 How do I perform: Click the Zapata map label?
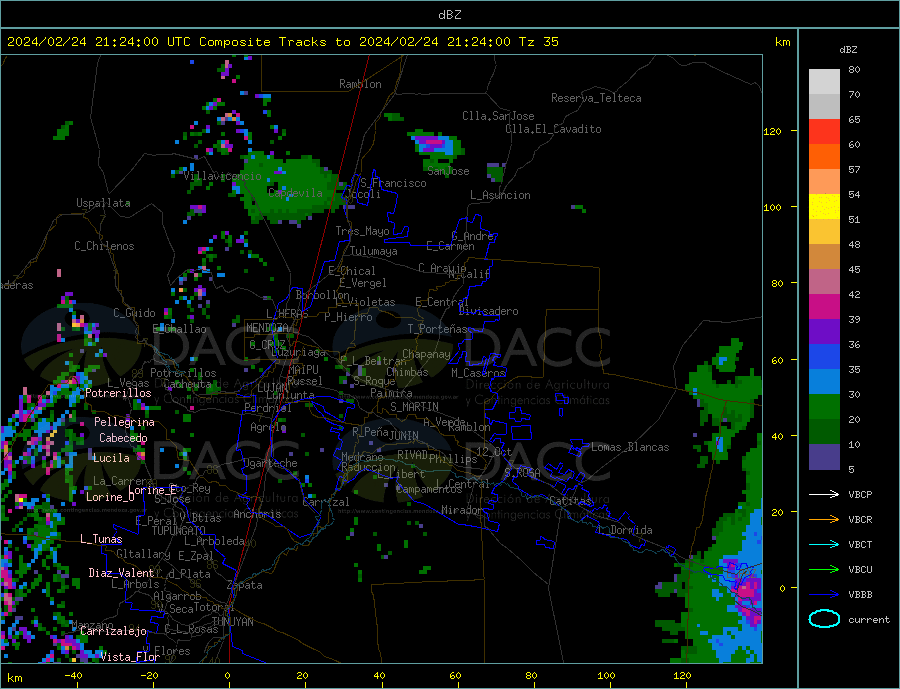pyautogui.click(x=245, y=585)
